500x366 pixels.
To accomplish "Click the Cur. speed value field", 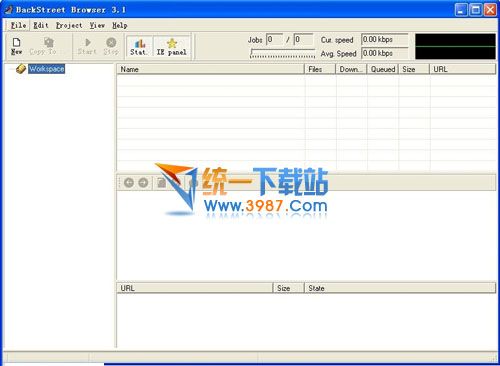I will click(x=385, y=39).
